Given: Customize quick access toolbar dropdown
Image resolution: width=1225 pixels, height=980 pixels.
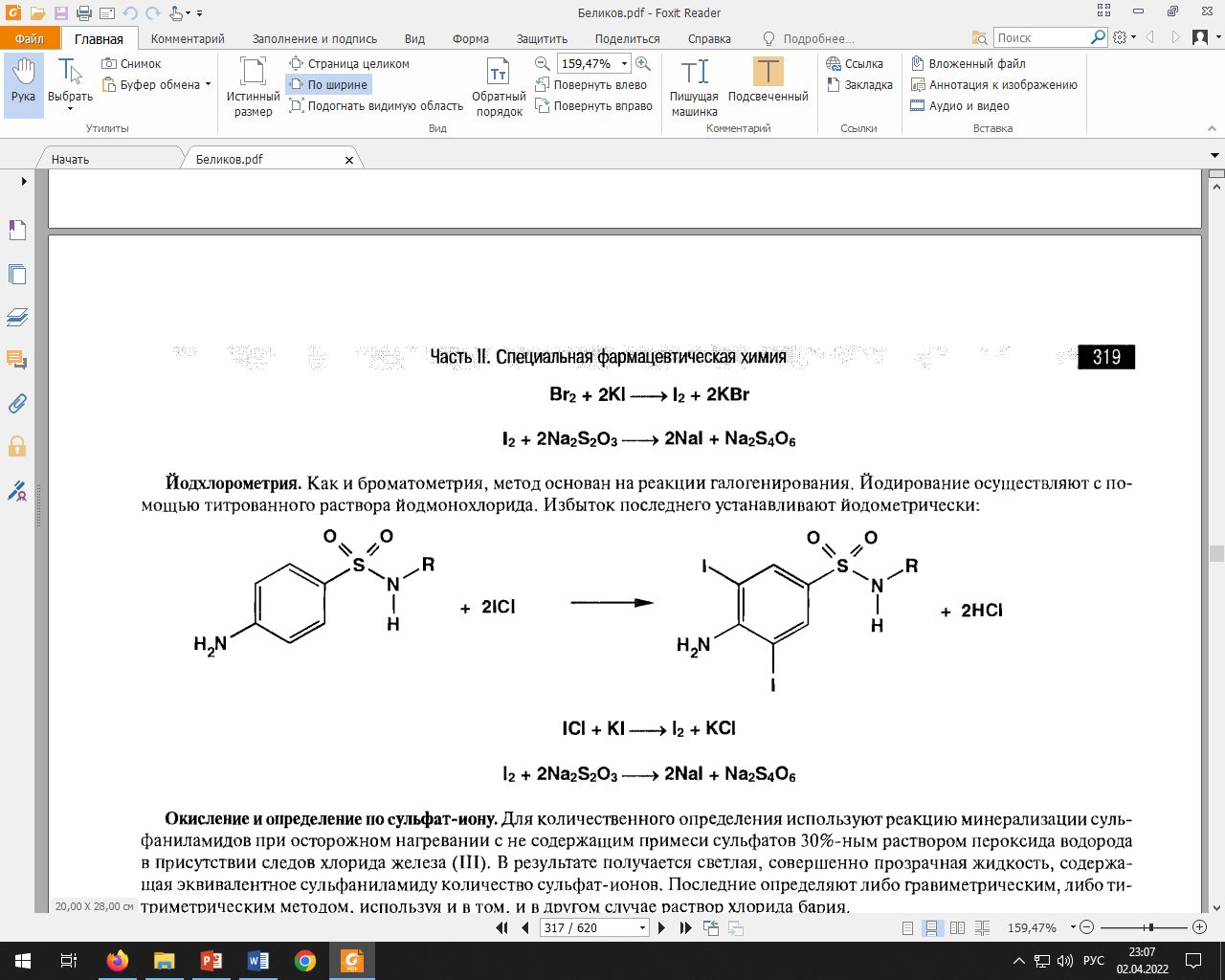Looking at the screenshot, I should (199, 13).
